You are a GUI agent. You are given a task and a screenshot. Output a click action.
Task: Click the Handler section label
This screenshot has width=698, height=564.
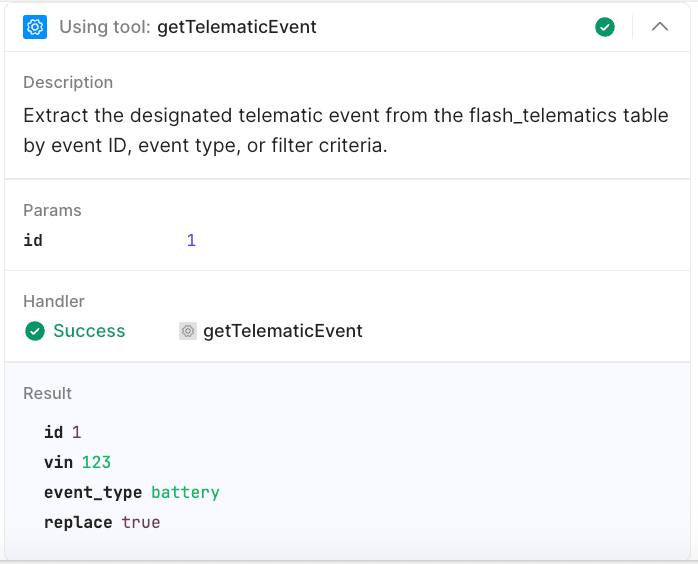(x=54, y=301)
